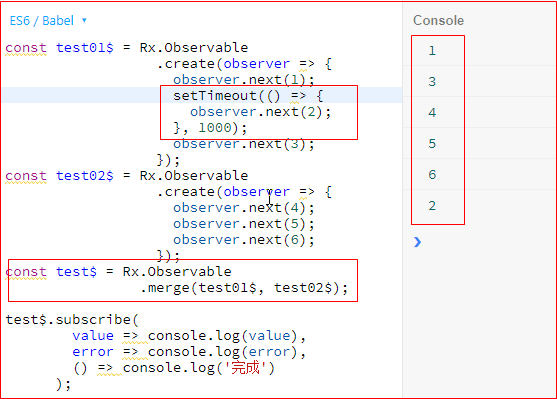The width and height of the screenshot is (557, 399).
Task: Click the const test$ = Rx.Observable line
Action: point(118,272)
